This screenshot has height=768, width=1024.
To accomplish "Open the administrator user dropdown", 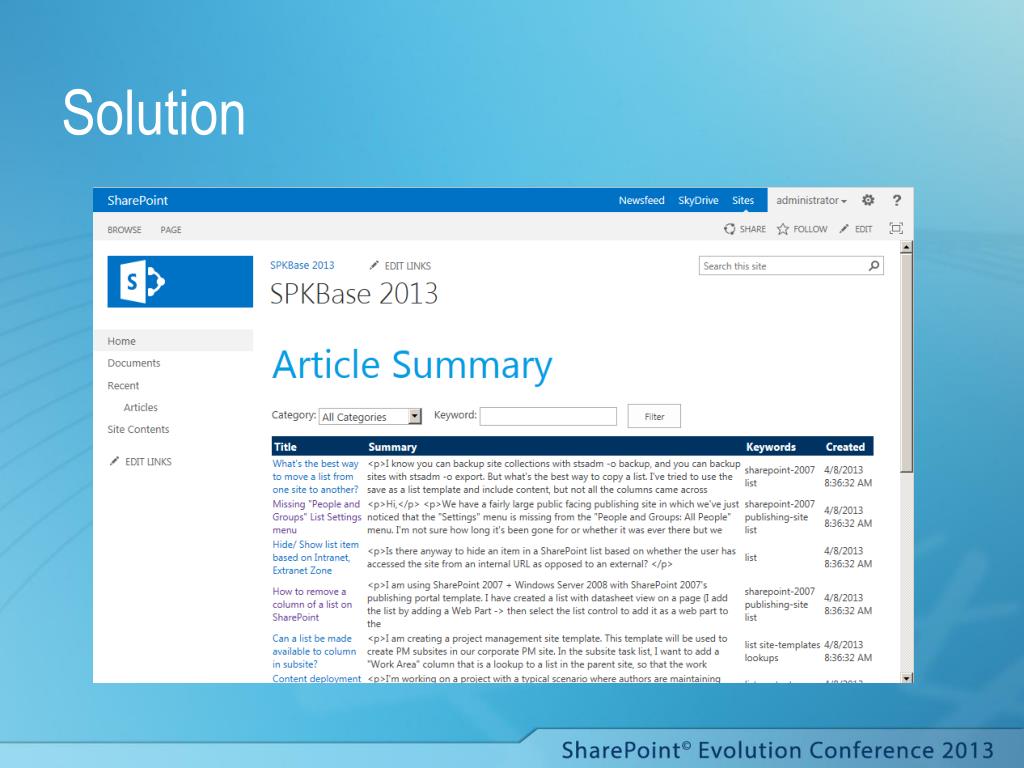I will pos(811,200).
